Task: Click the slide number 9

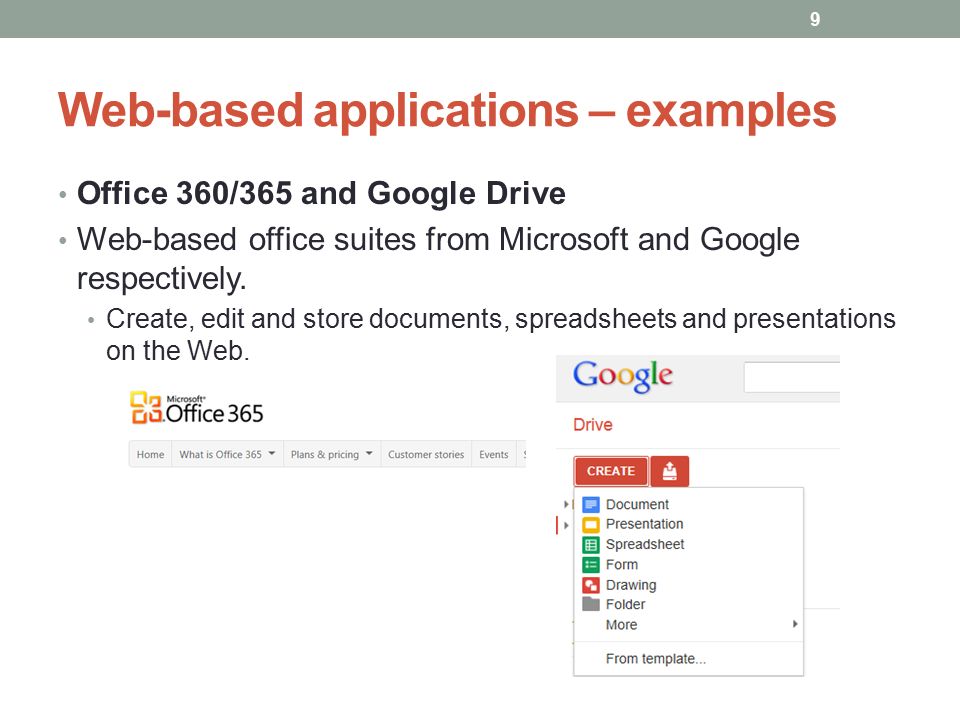Action: click(815, 19)
